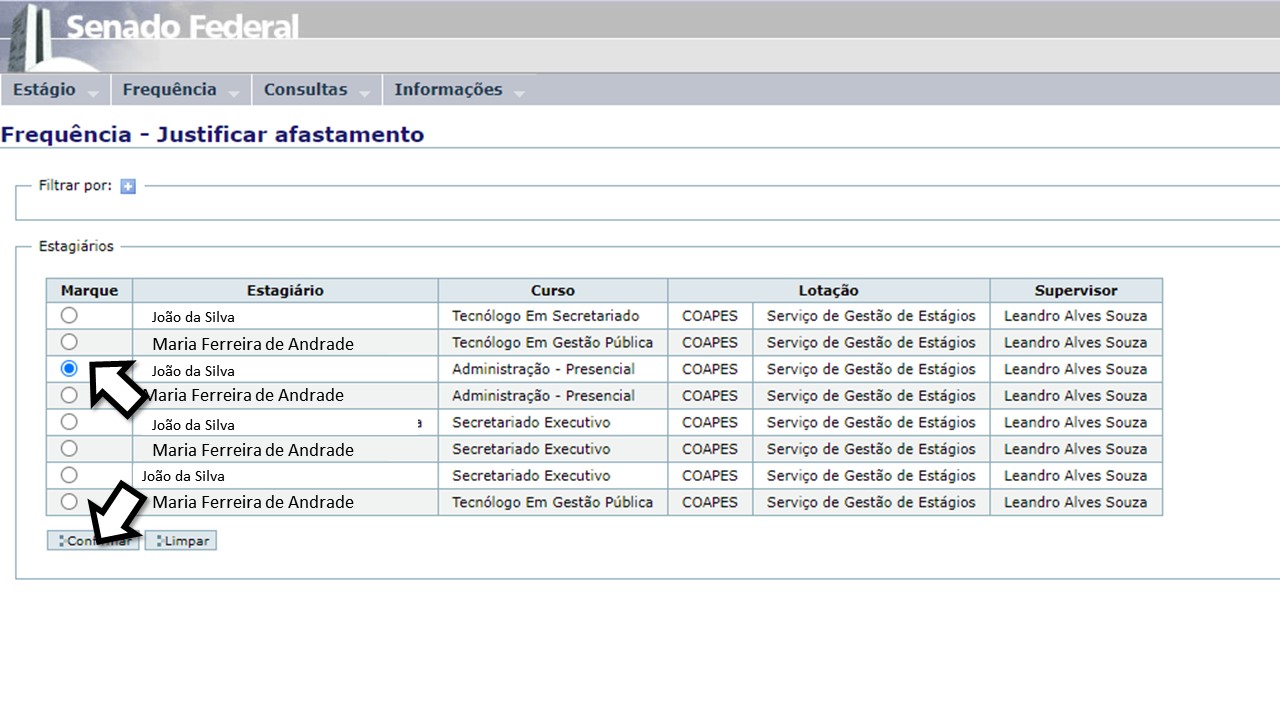
Task: Click the Senado Federal building logo
Action: click(30, 35)
